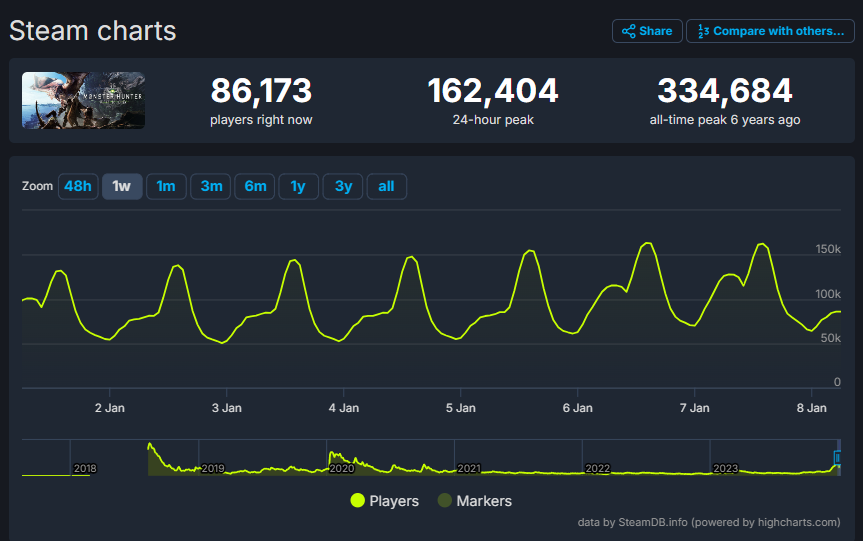Click the players right now caption
Screen dimensions: 863x541
pos(261,119)
